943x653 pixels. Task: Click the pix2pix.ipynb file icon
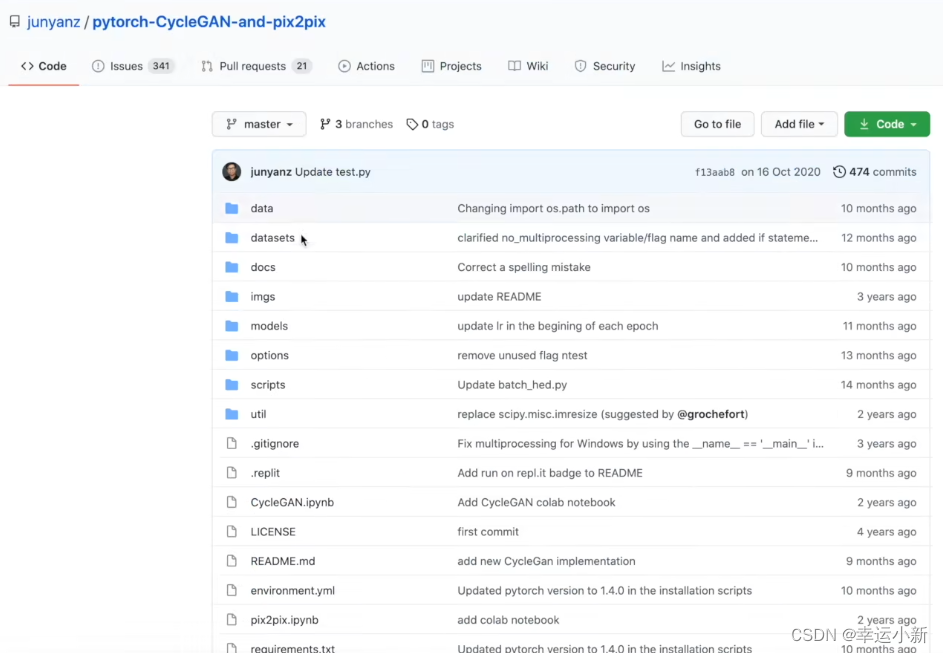tap(232, 620)
